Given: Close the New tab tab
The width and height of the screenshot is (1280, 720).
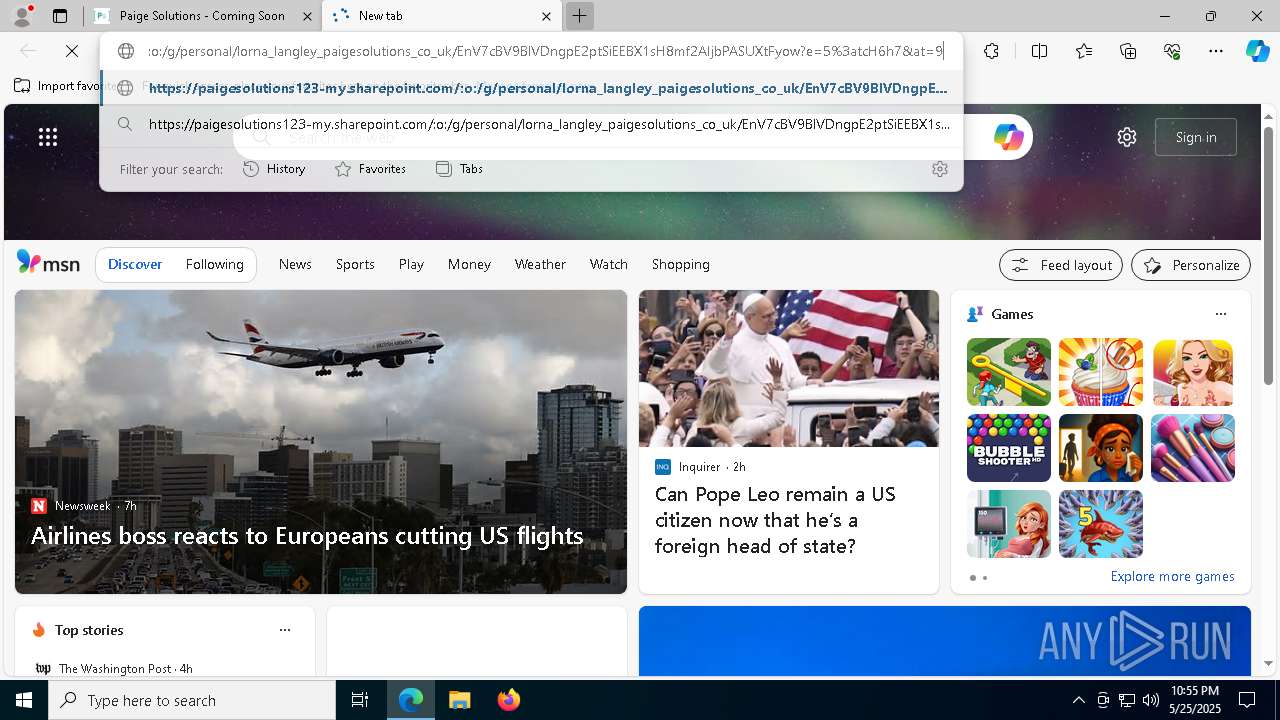Looking at the screenshot, I should [x=546, y=16].
